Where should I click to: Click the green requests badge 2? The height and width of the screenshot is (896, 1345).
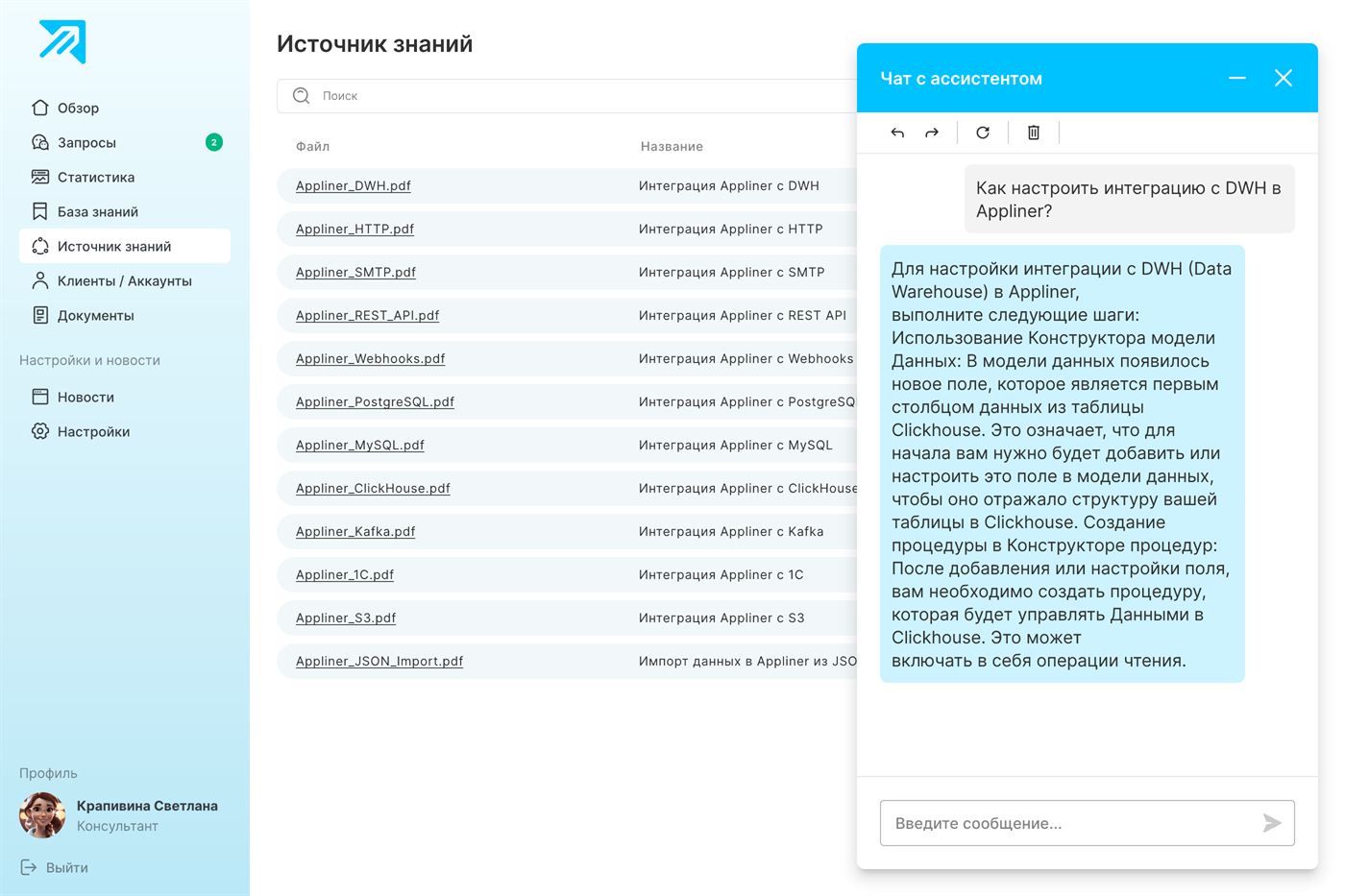[x=214, y=142]
